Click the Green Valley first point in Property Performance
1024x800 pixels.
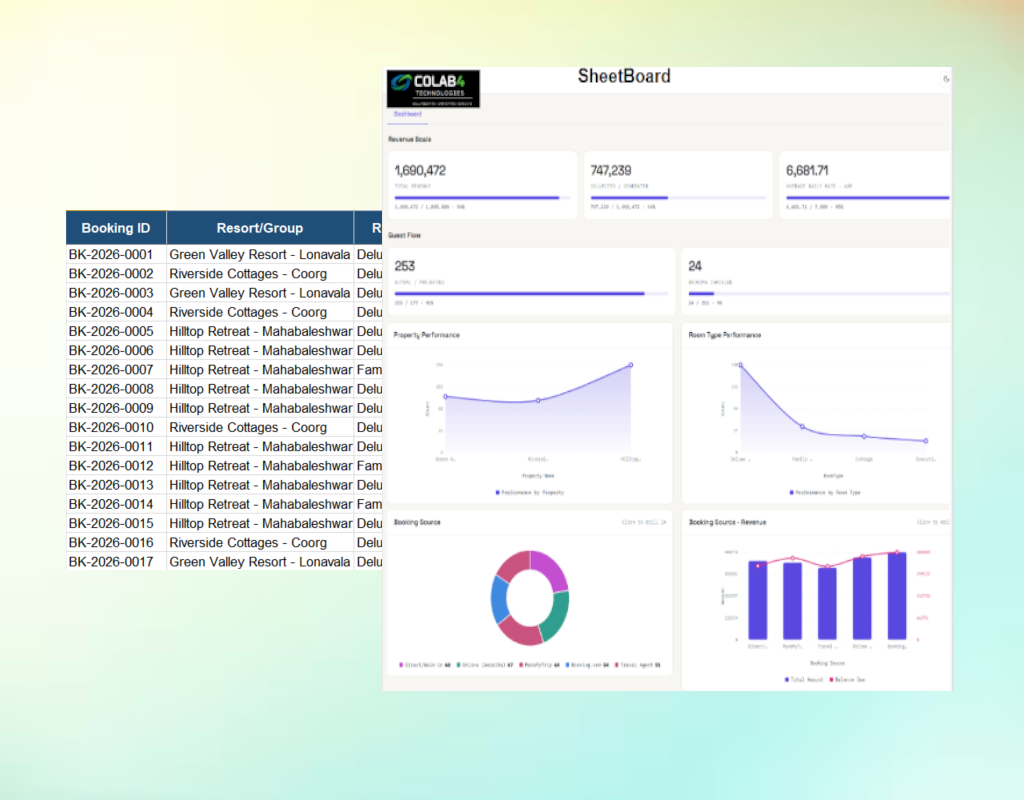[x=445, y=396]
